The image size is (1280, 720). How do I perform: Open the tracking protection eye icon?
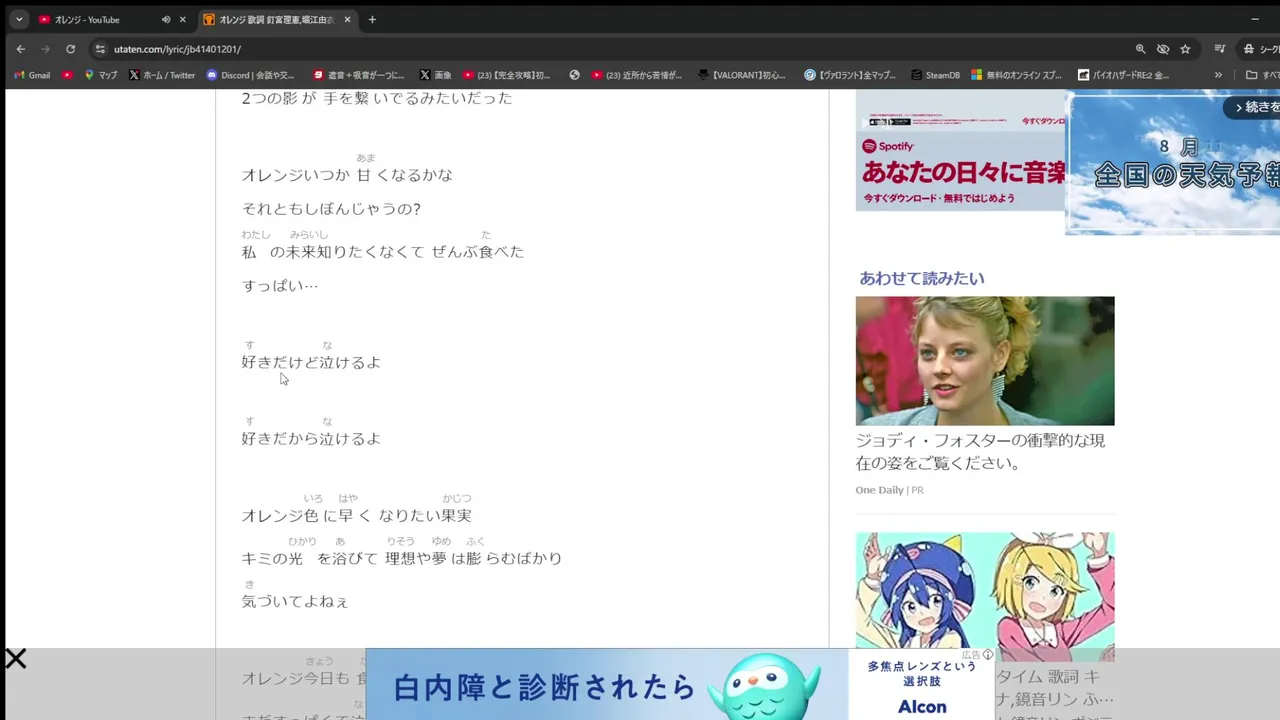pyautogui.click(x=1163, y=48)
